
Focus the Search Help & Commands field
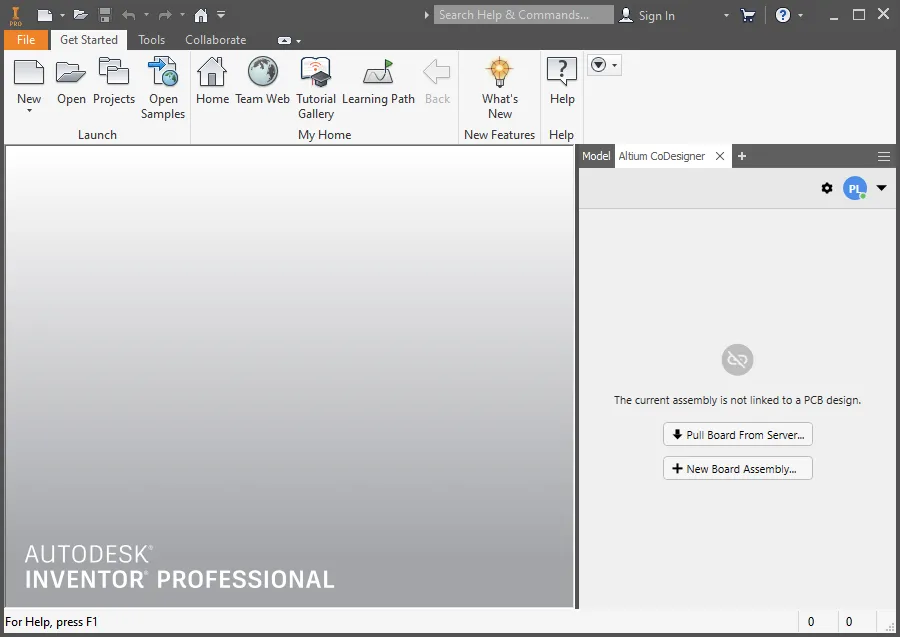523,15
